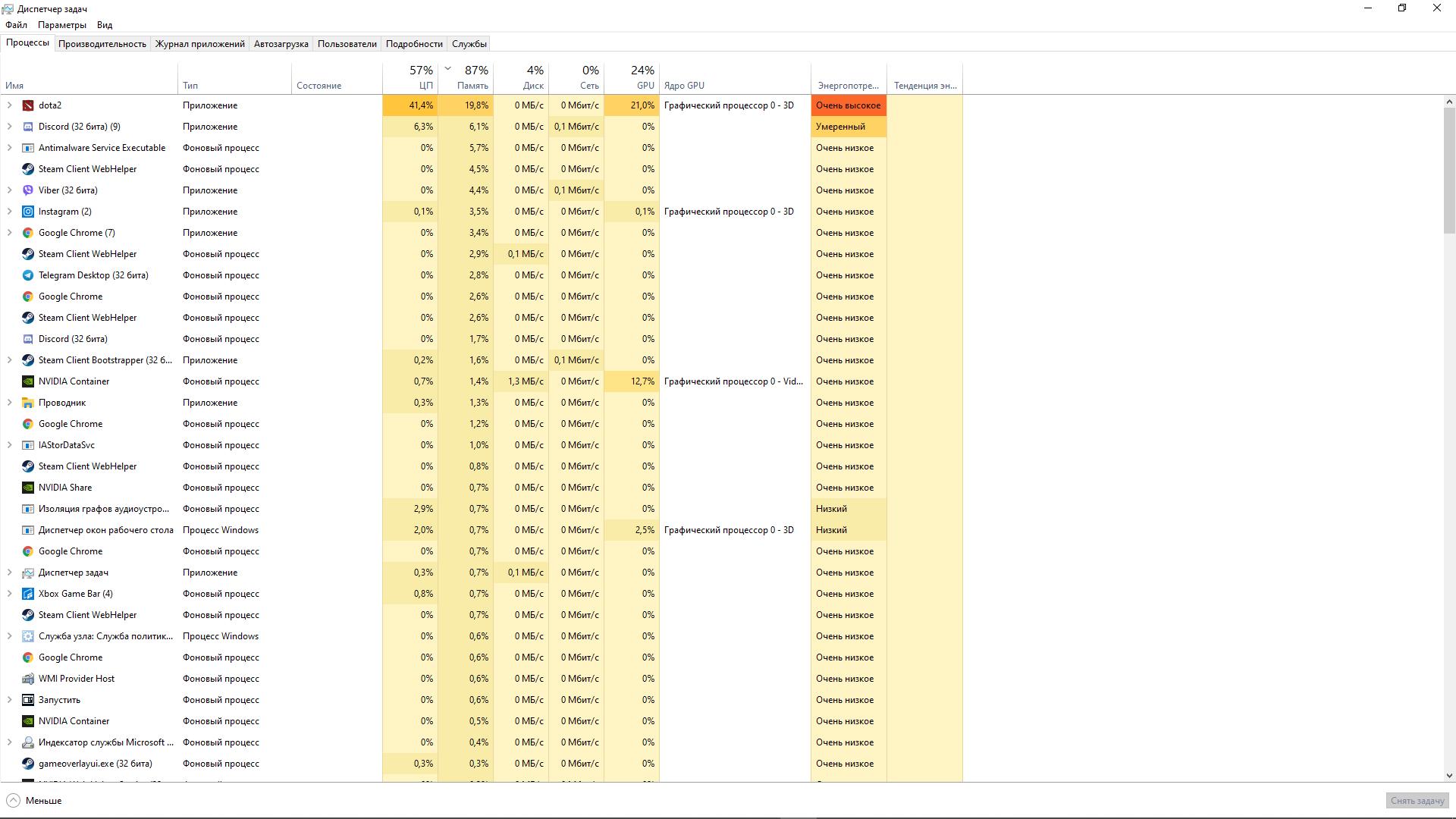The height and width of the screenshot is (819, 1456).
Task: Click the NVIDIA Share icon
Action: pos(28,488)
